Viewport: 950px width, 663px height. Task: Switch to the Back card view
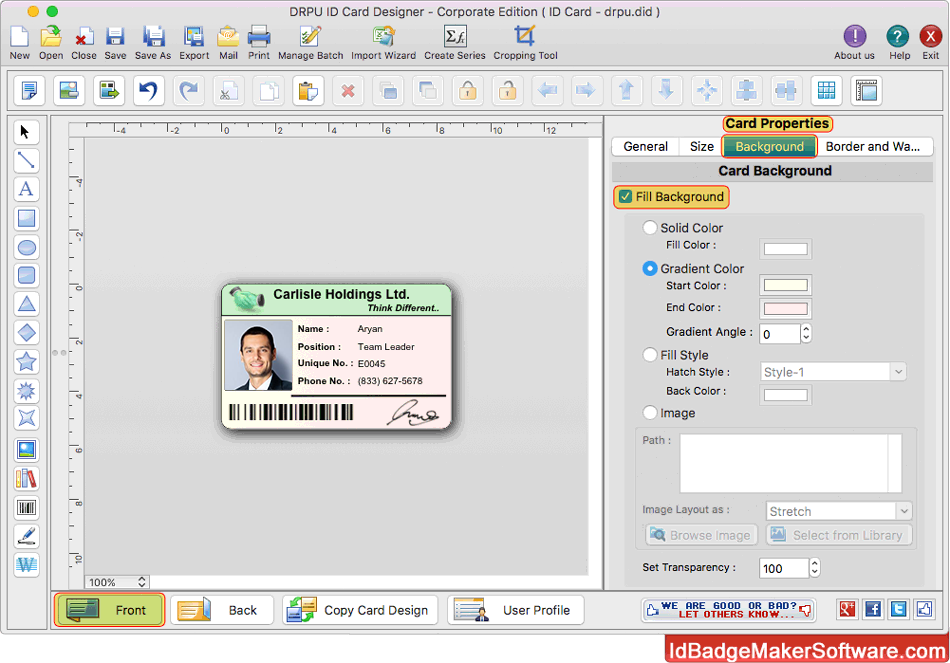tap(222, 609)
